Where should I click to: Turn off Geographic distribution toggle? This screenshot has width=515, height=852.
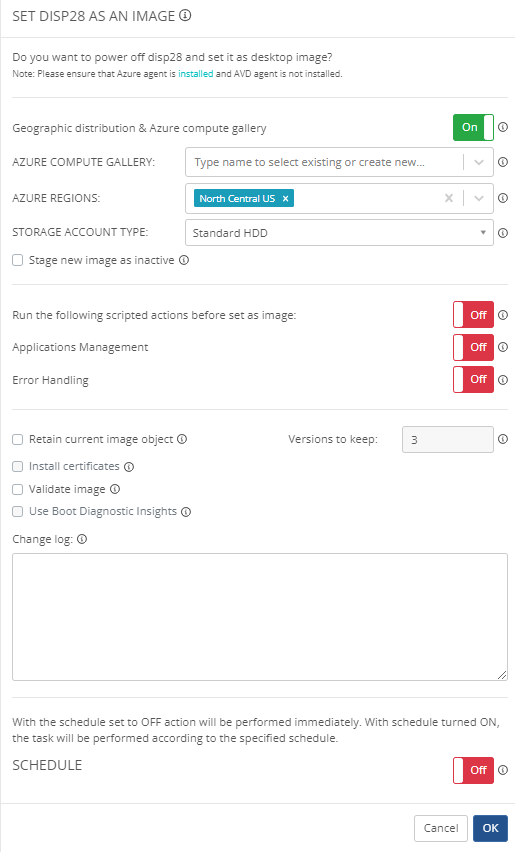coord(473,127)
